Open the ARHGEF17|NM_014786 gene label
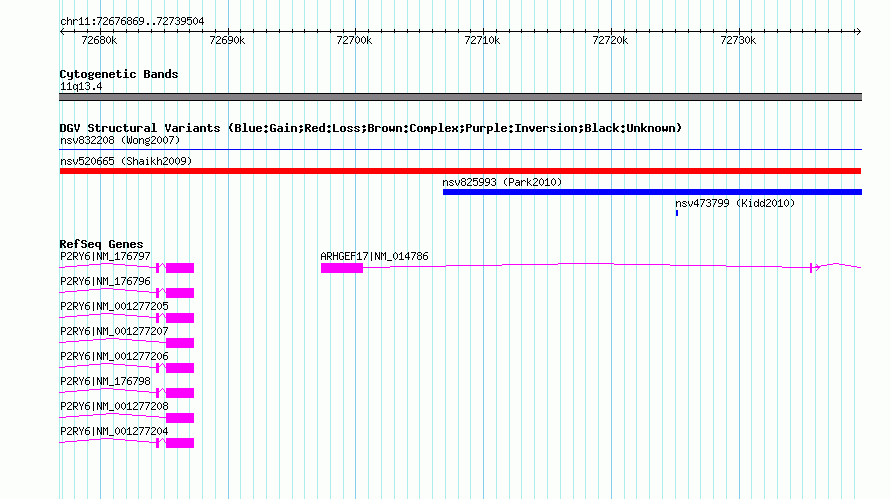The image size is (890, 499). [x=374, y=256]
